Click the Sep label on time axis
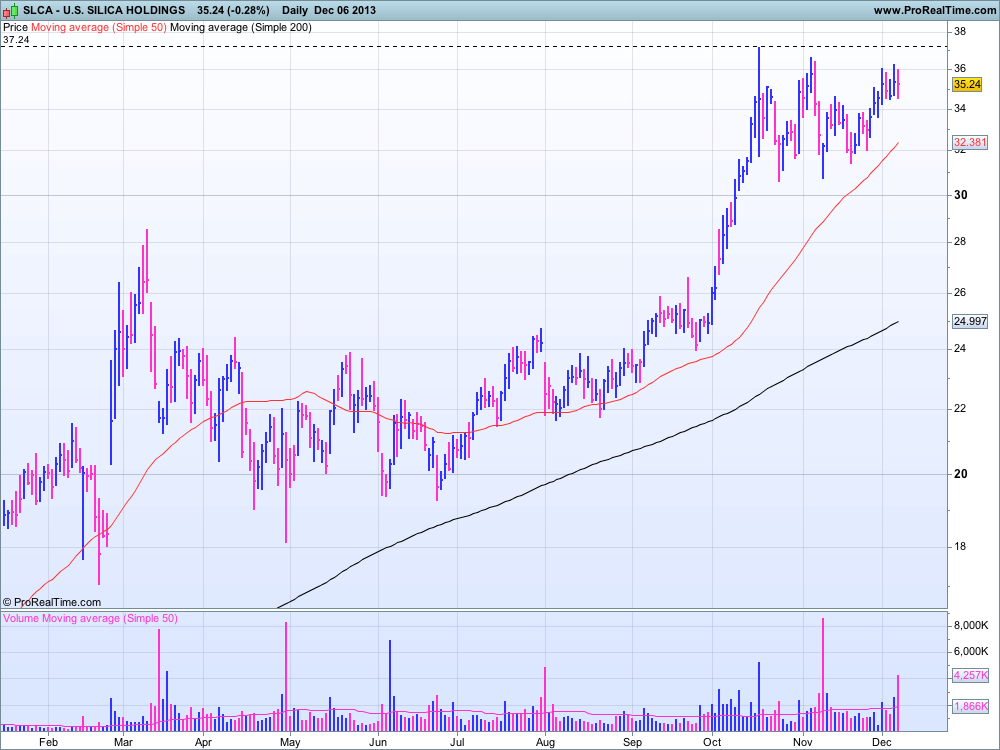Screen dimensions: 1000x750 point(632,742)
